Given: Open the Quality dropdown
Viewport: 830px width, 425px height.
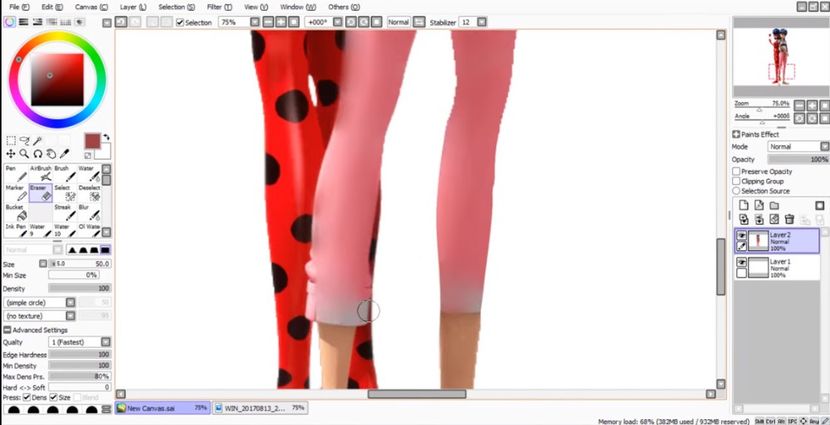Looking at the screenshot, I should coord(106,342).
